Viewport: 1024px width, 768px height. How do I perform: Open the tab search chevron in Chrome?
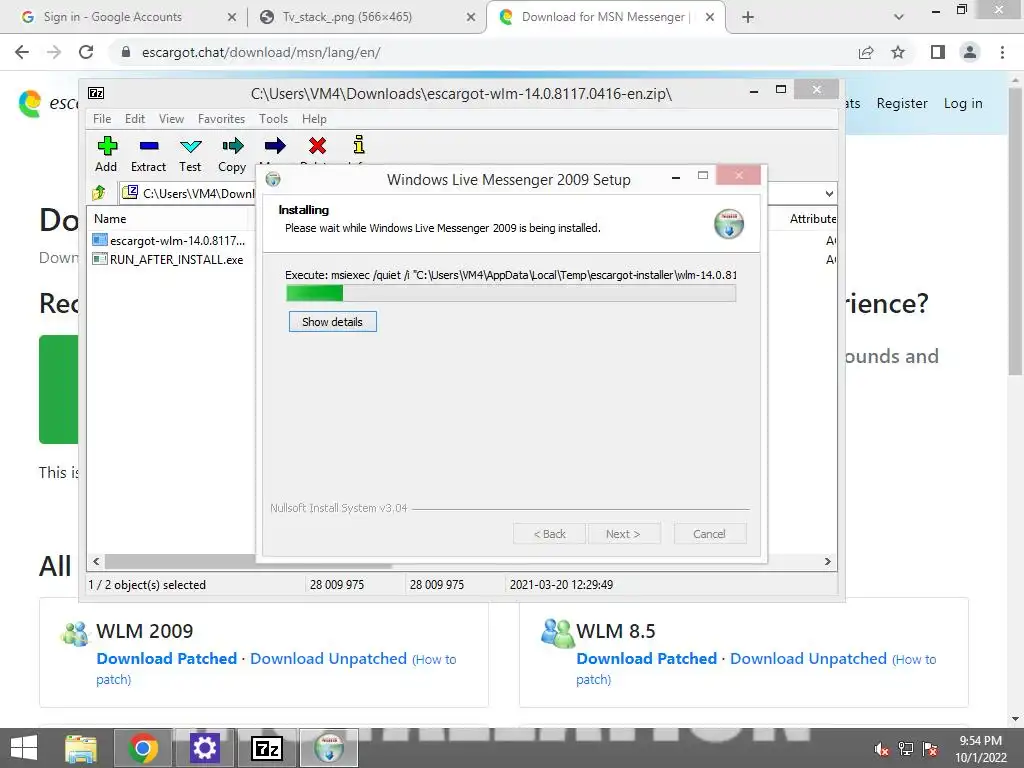point(899,17)
